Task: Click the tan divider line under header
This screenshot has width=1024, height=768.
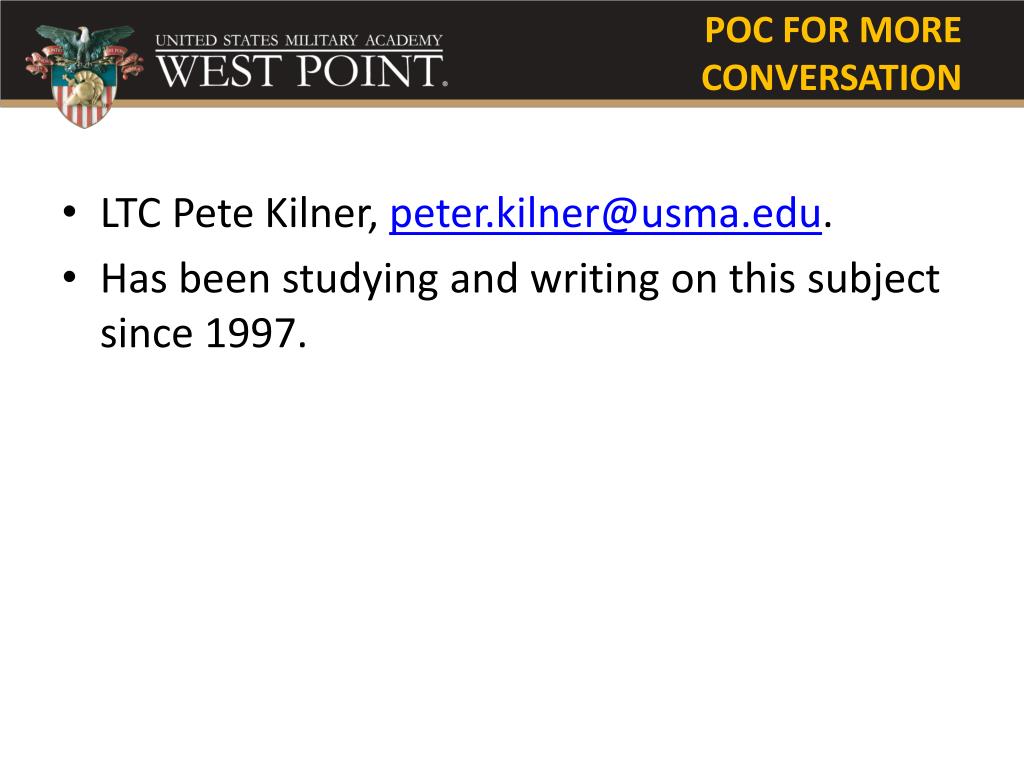Action: [x=512, y=103]
